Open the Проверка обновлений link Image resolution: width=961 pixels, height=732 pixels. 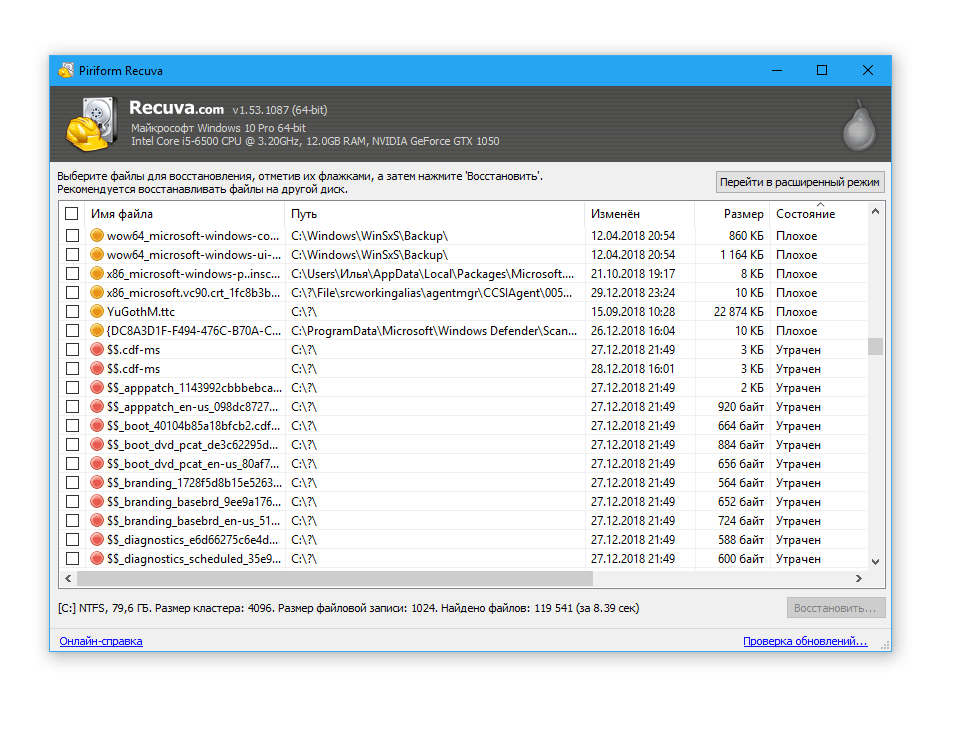(804, 641)
